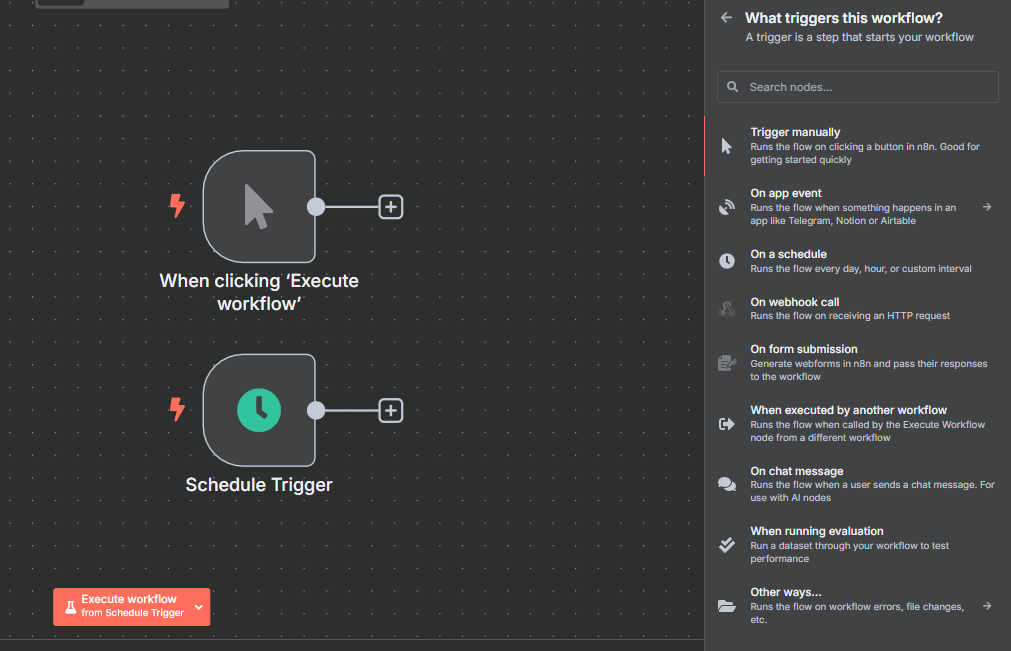Choose the On app event signal icon
Image resolution: width=1011 pixels, height=651 pixels.
727,207
